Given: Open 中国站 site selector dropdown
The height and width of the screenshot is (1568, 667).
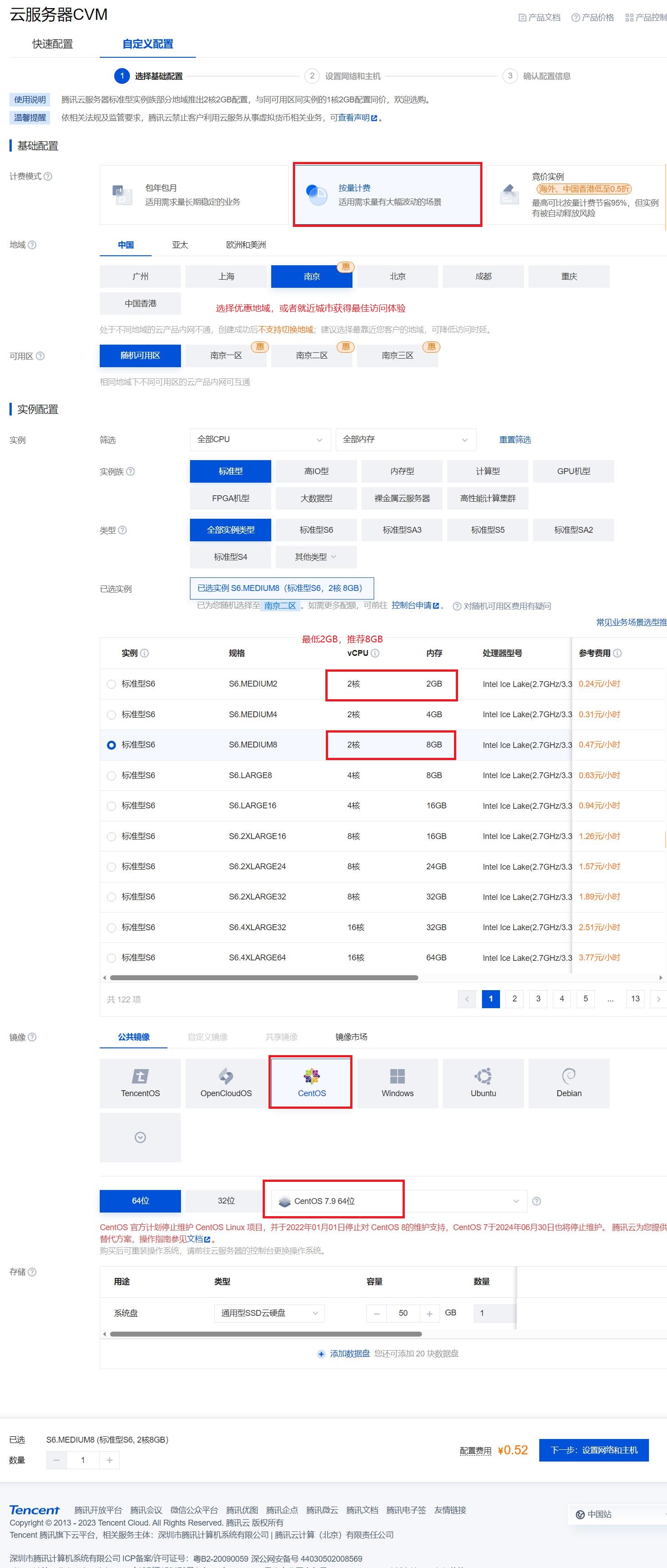Looking at the screenshot, I should [x=618, y=1514].
